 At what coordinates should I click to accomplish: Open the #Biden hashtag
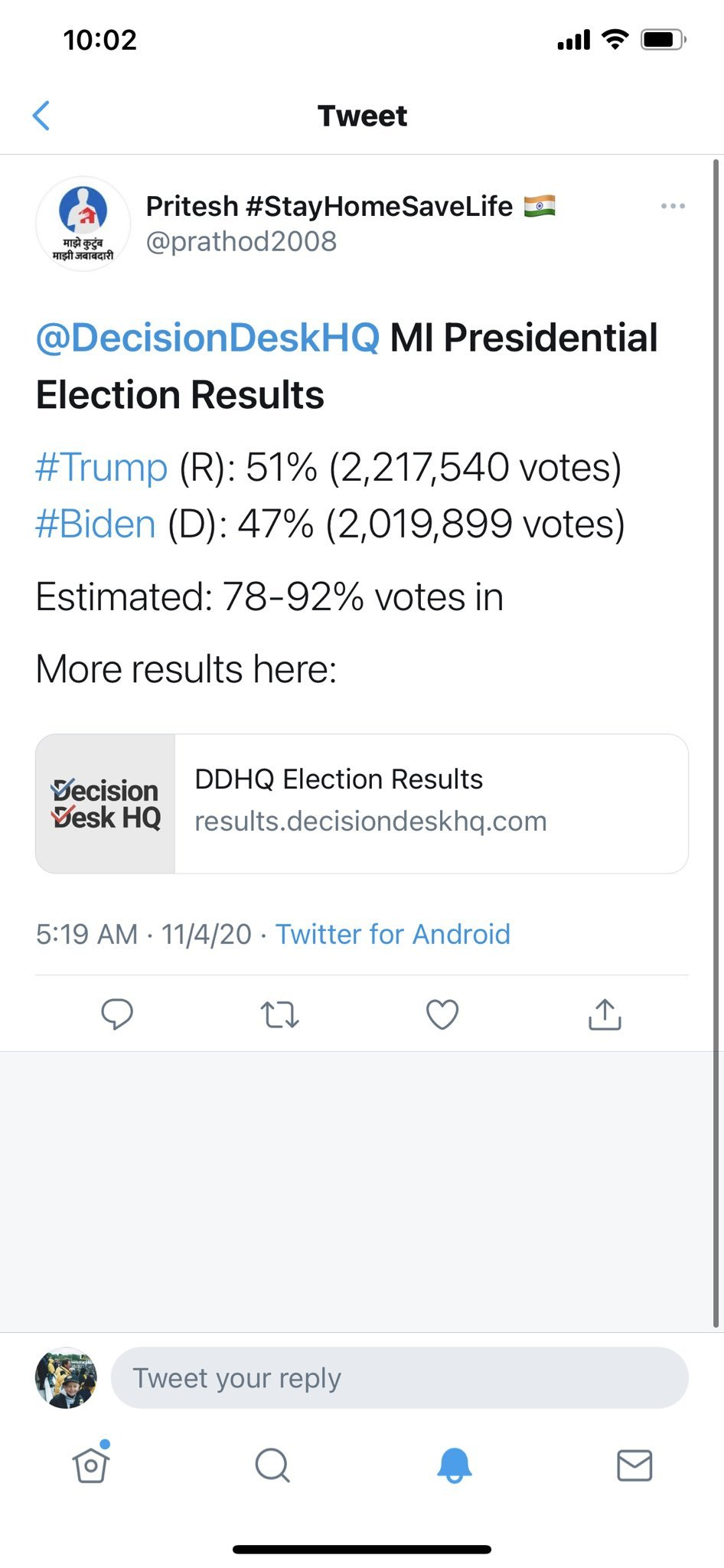point(96,524)
